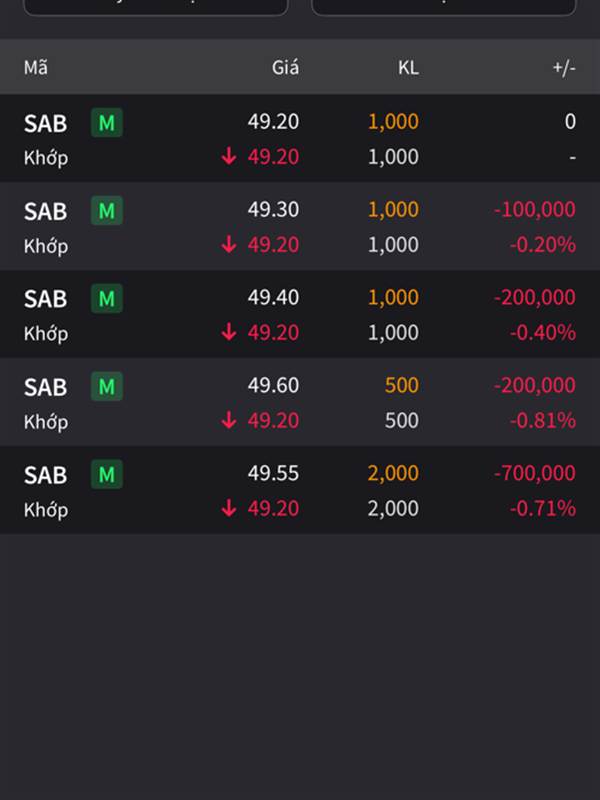
Task: Tap the right button at screen top
Action: pyautogui.click(x=444, y=6)
